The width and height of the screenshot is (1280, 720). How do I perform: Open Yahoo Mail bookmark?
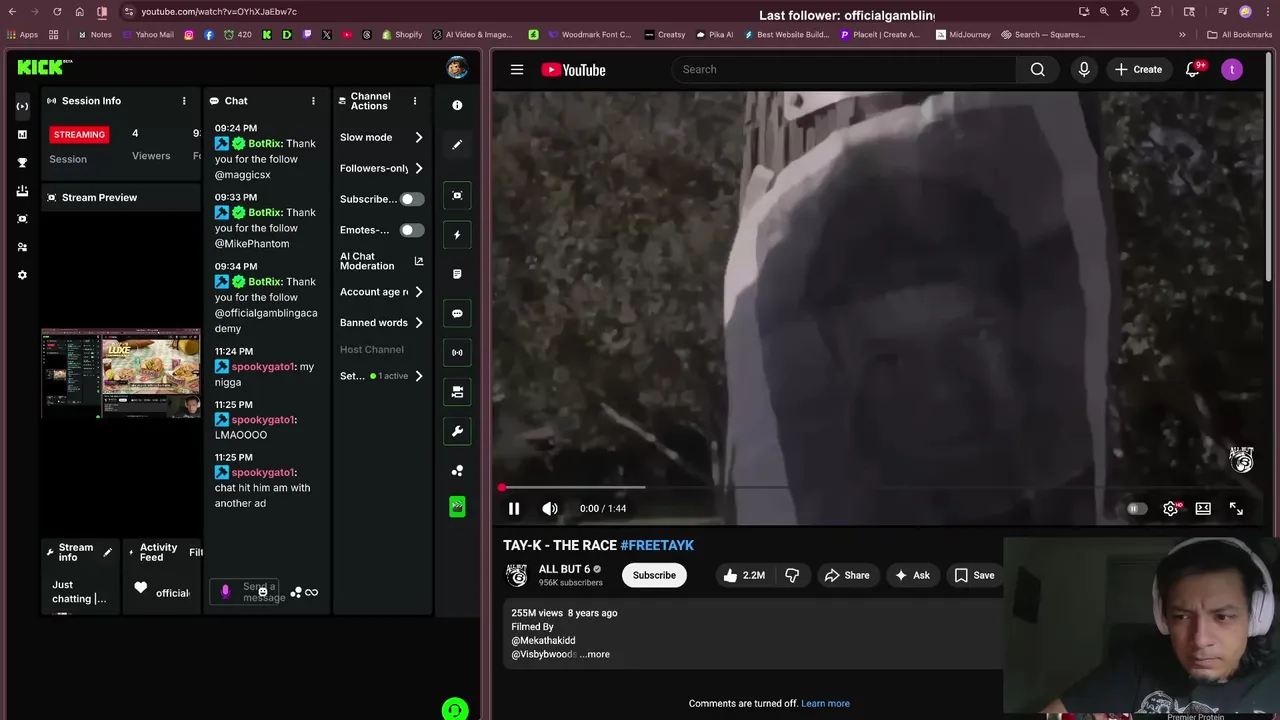(146, 34)
